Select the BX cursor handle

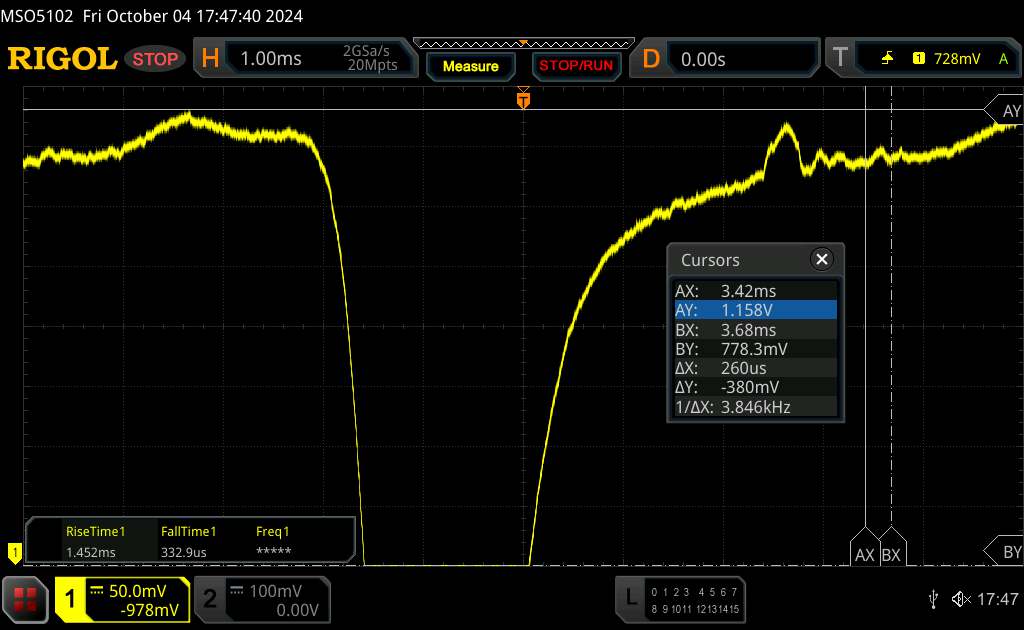click(x=891, y=553)
